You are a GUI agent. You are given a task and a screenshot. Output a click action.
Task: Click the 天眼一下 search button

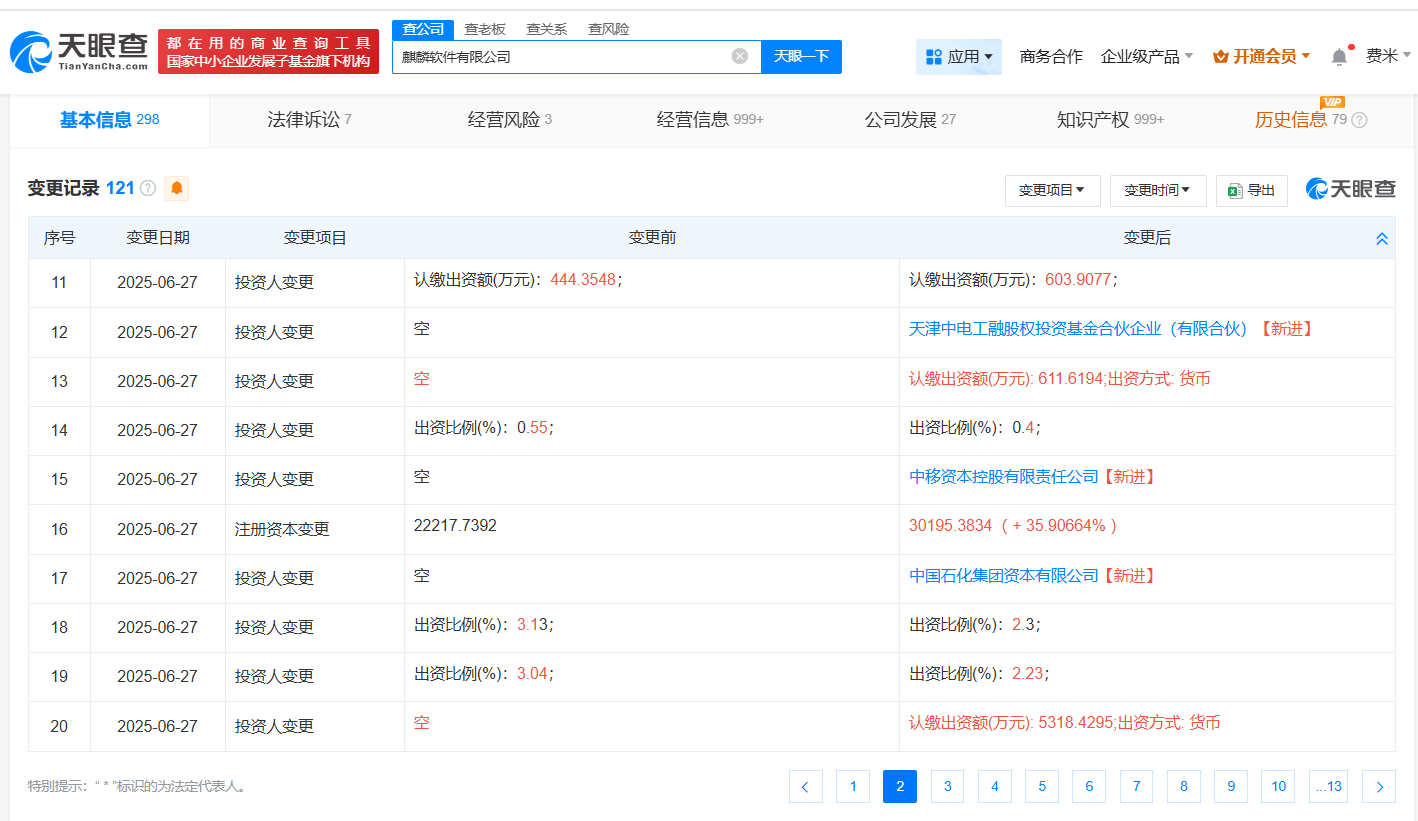click(x=801, y=57)
